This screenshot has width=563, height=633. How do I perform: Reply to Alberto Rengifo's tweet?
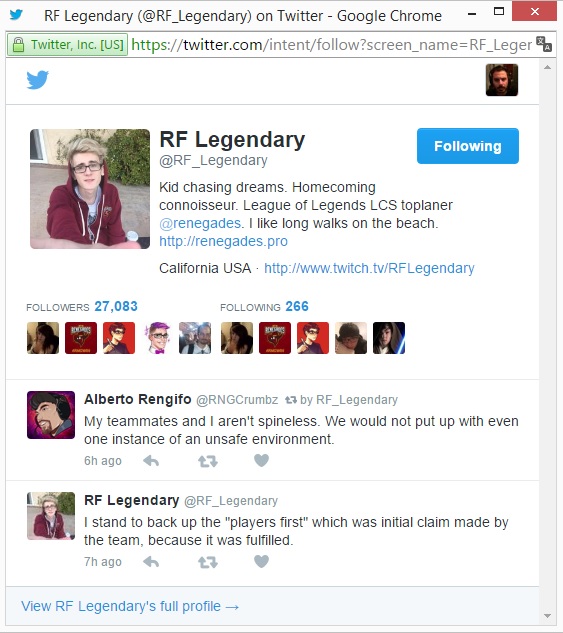(151, 461)
